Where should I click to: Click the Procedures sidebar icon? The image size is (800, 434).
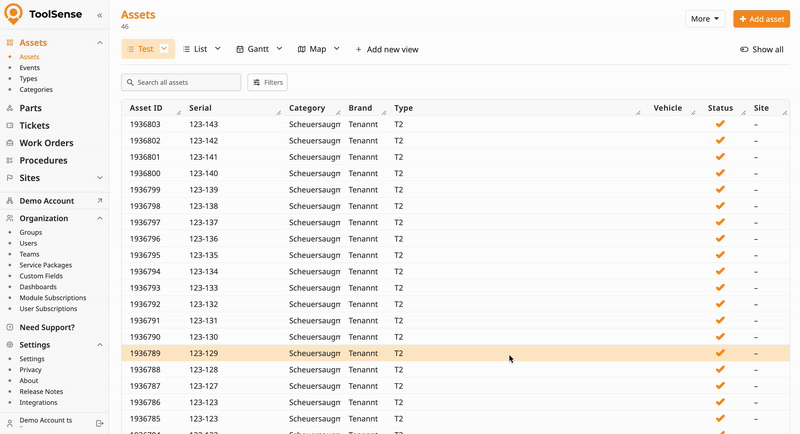click(x=10, y=160)
